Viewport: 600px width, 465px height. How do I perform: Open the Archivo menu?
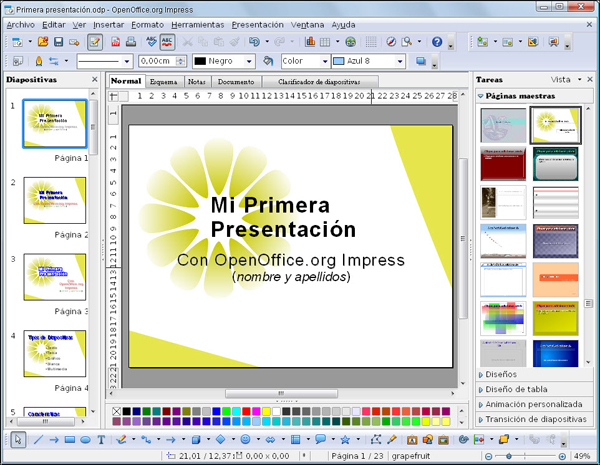tap(21, 25)
